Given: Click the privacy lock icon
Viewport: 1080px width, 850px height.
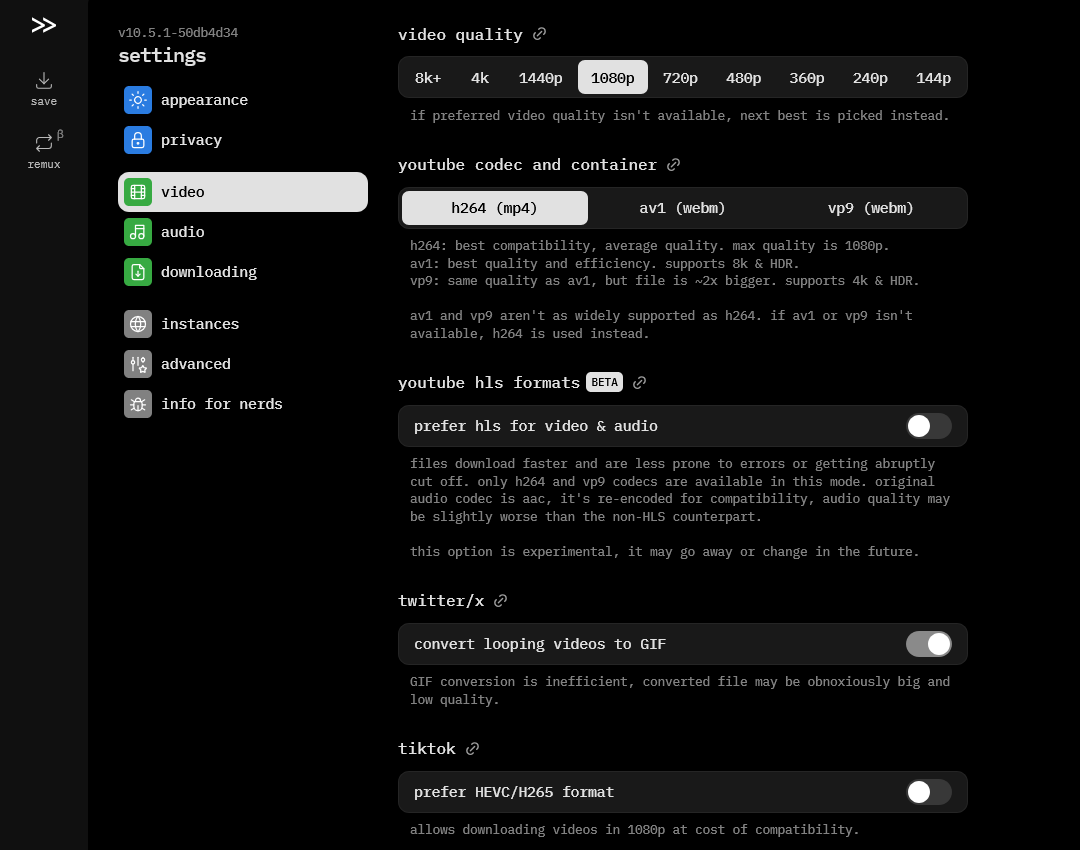Looking at the screenshot, I should pos(138,140).
